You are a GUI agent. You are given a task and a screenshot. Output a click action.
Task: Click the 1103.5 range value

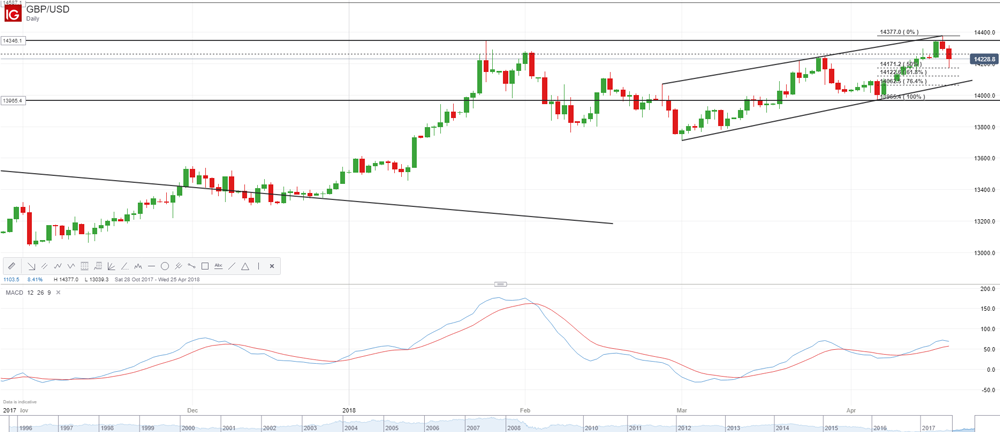[x=11, y=279]
